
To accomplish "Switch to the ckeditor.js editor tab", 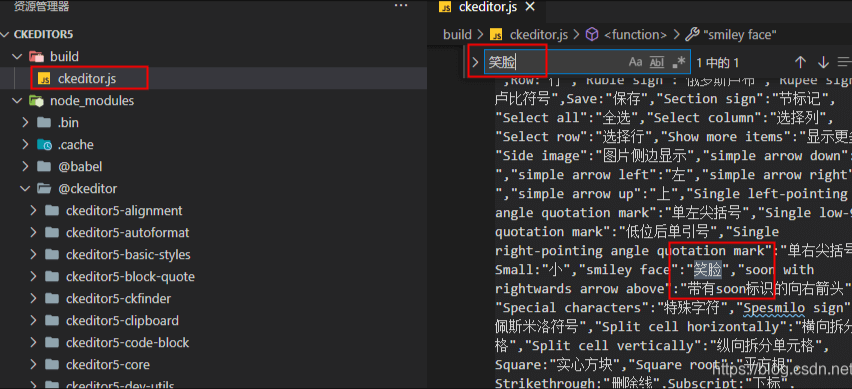I will point(487,7).
